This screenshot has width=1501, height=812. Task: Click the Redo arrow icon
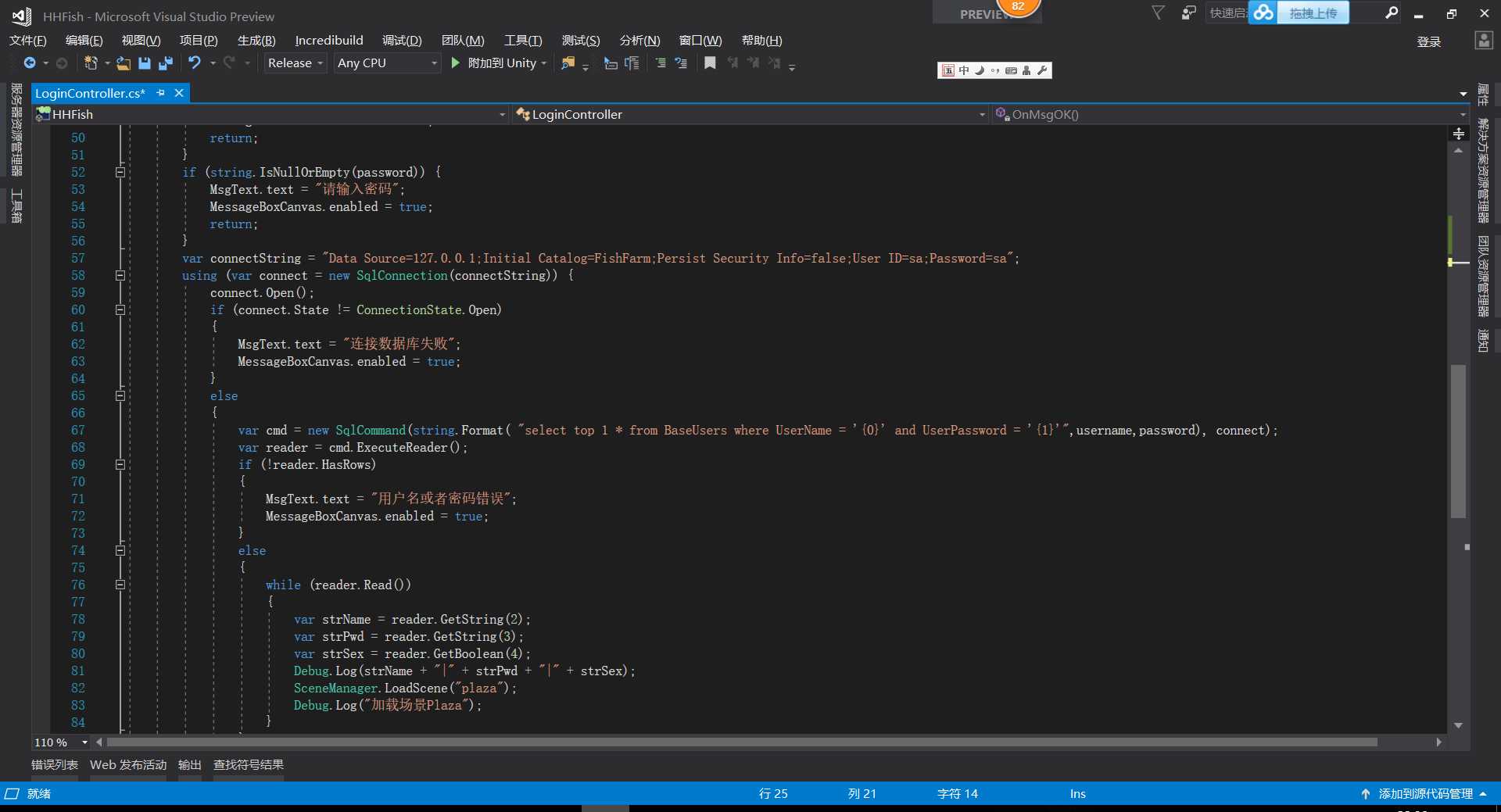coord(229,63)
